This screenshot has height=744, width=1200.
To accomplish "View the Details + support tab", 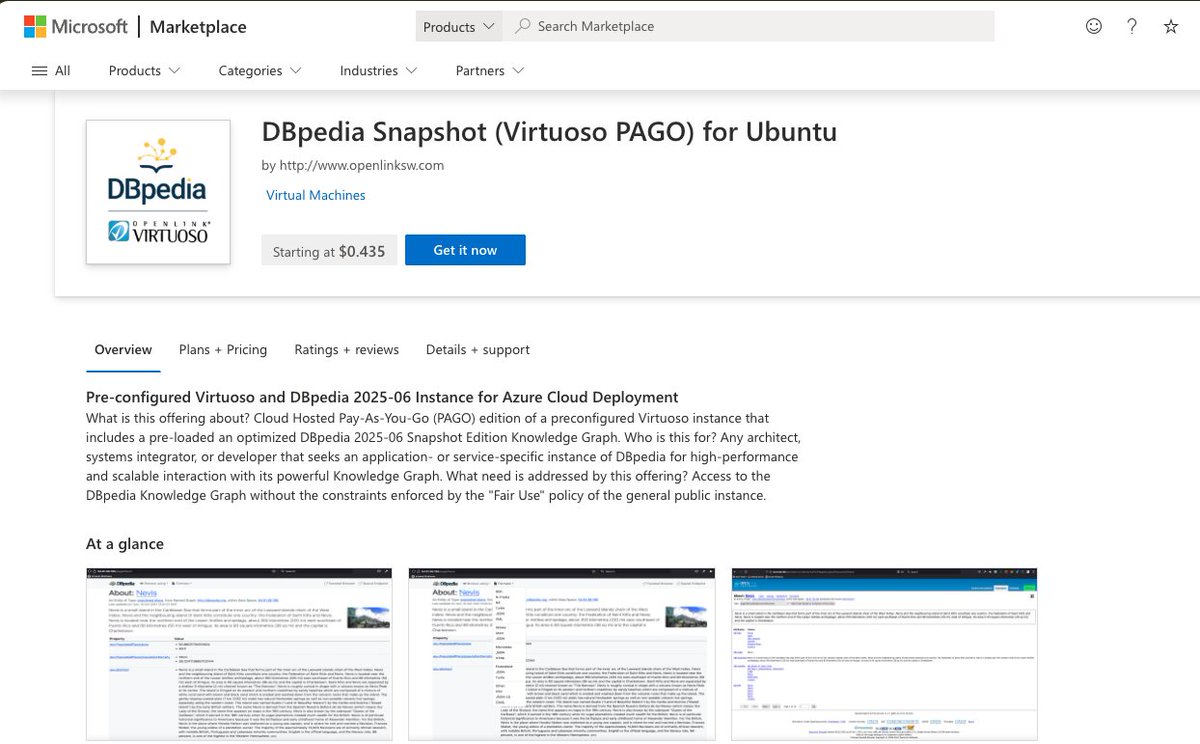I will coord(477,349).
